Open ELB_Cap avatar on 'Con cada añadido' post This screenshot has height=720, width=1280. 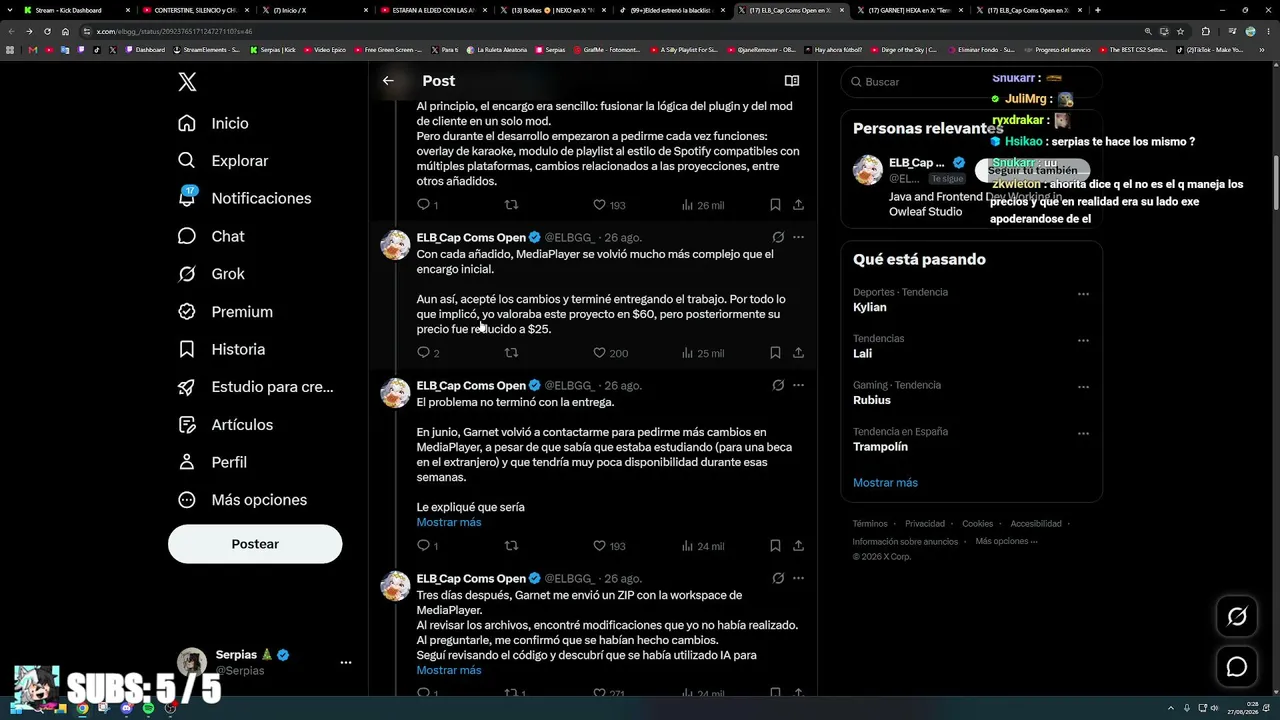[x=396, y=245]
